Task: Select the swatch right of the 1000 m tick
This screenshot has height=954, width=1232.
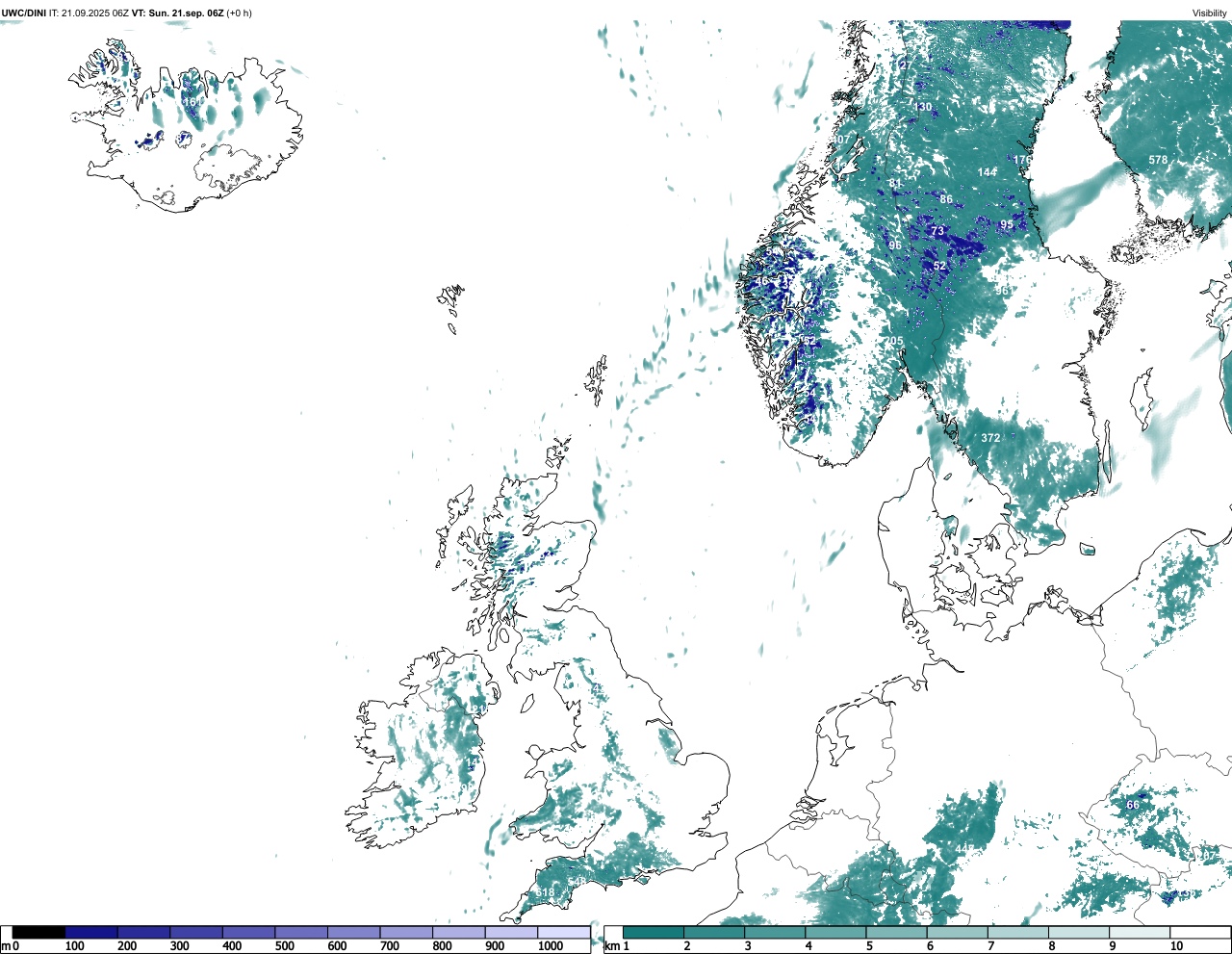Action: pos(563,933)
